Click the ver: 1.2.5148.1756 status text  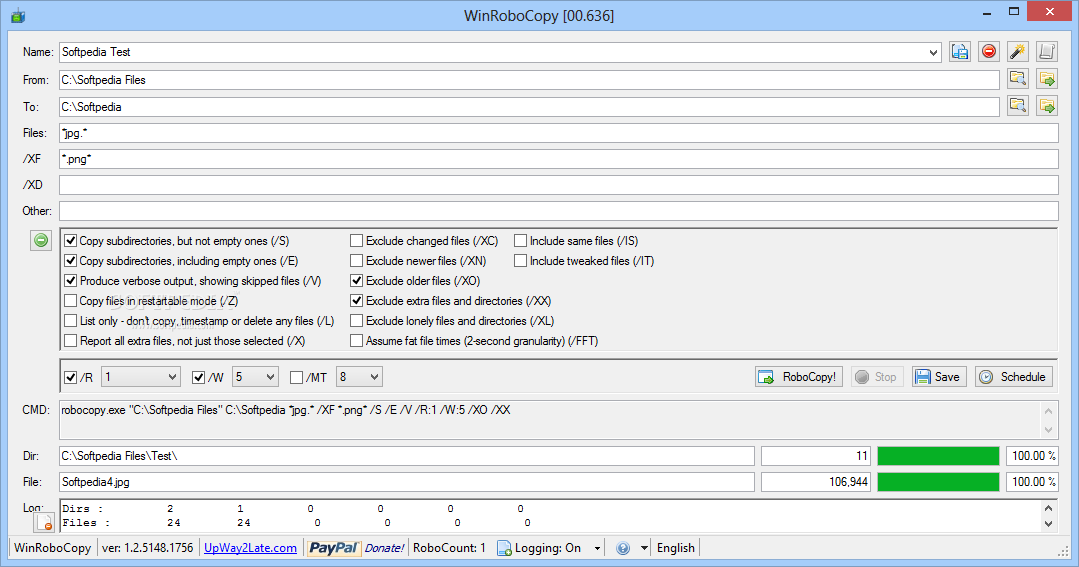(148, 548)
